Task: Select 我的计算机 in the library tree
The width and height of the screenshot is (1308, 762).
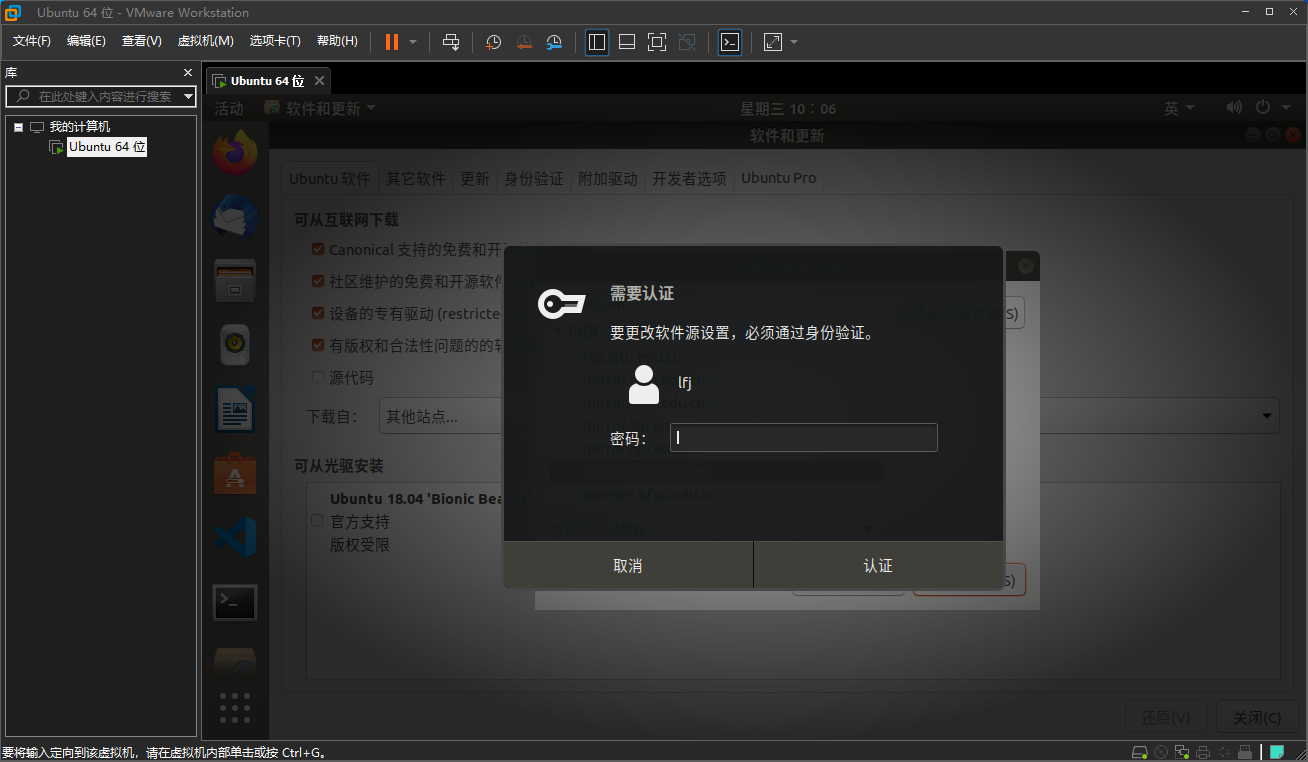Action: [x=80, y=127]
